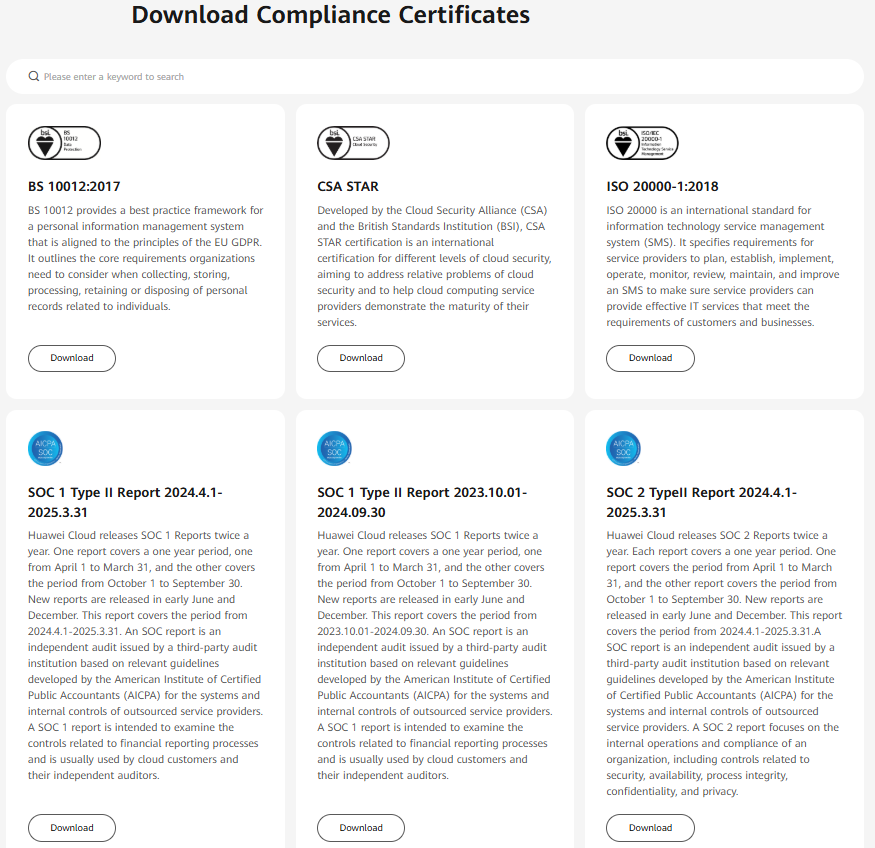This screenshot has height=848, width=875.
Task: Click the BS 10012 best practice framework description
Action: pos(146,258)
